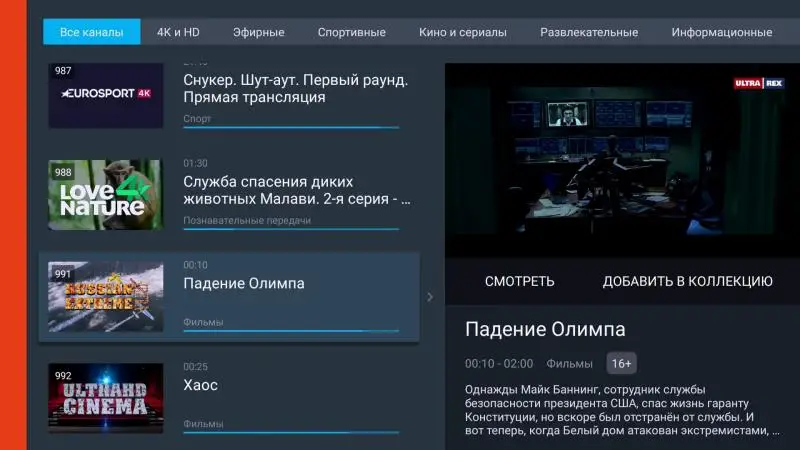800x450 pixels.
Task: Select the Снукер. Шут-аут program title
Action: [295, 88]
